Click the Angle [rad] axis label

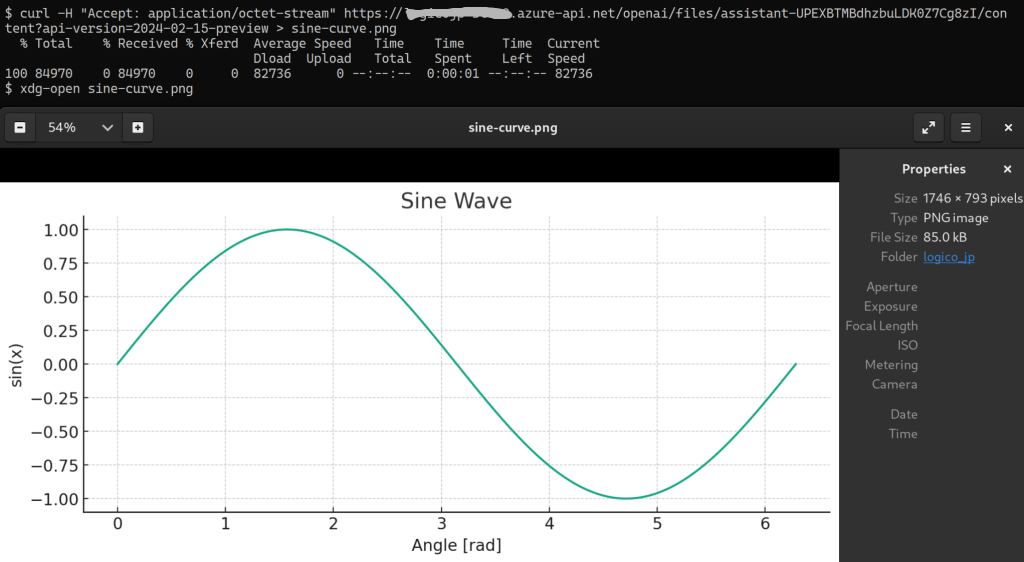pyautogui.click(x=456, y=546)
